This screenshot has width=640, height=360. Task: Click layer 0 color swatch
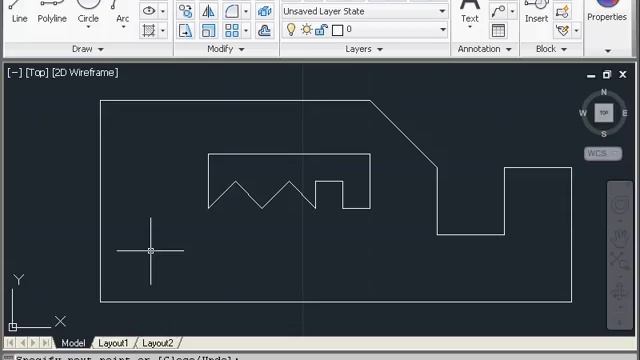tap(337, 30)
